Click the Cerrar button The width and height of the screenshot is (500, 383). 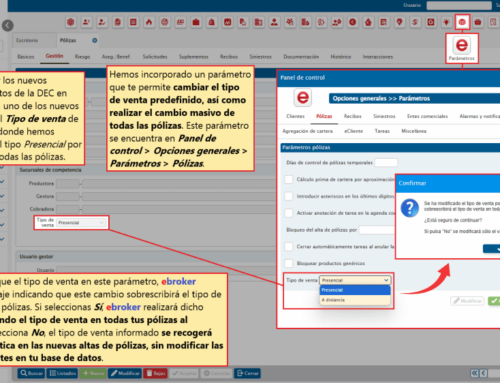pos(247,373)
